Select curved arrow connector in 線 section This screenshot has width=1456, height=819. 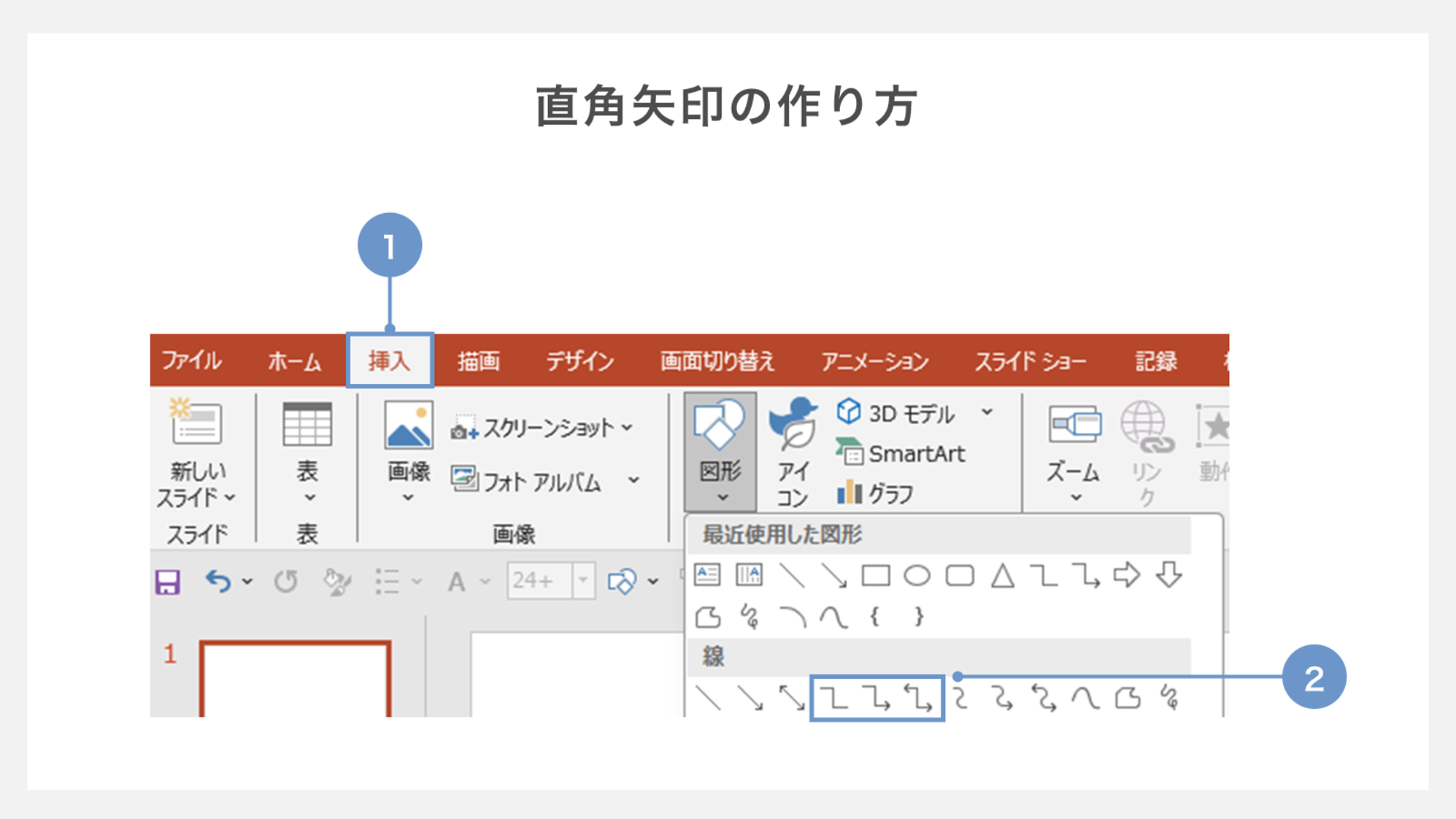1003,699
